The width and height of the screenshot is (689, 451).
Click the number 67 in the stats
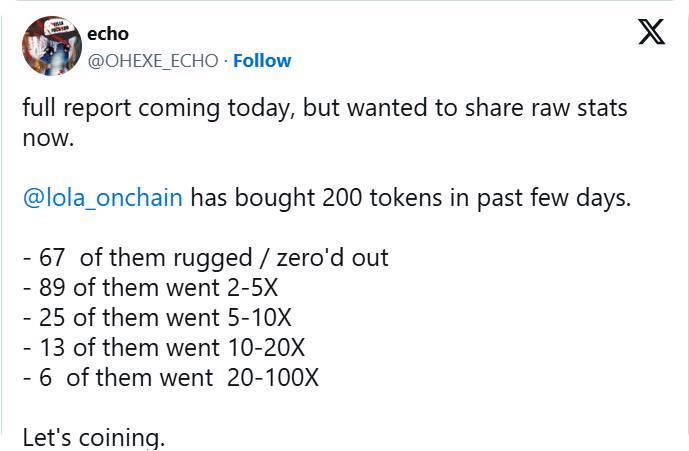52,258
